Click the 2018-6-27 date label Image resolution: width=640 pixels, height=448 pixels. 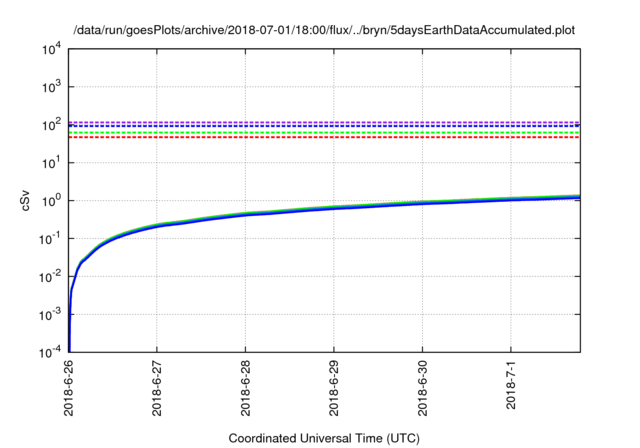click(x=157, y=388)
